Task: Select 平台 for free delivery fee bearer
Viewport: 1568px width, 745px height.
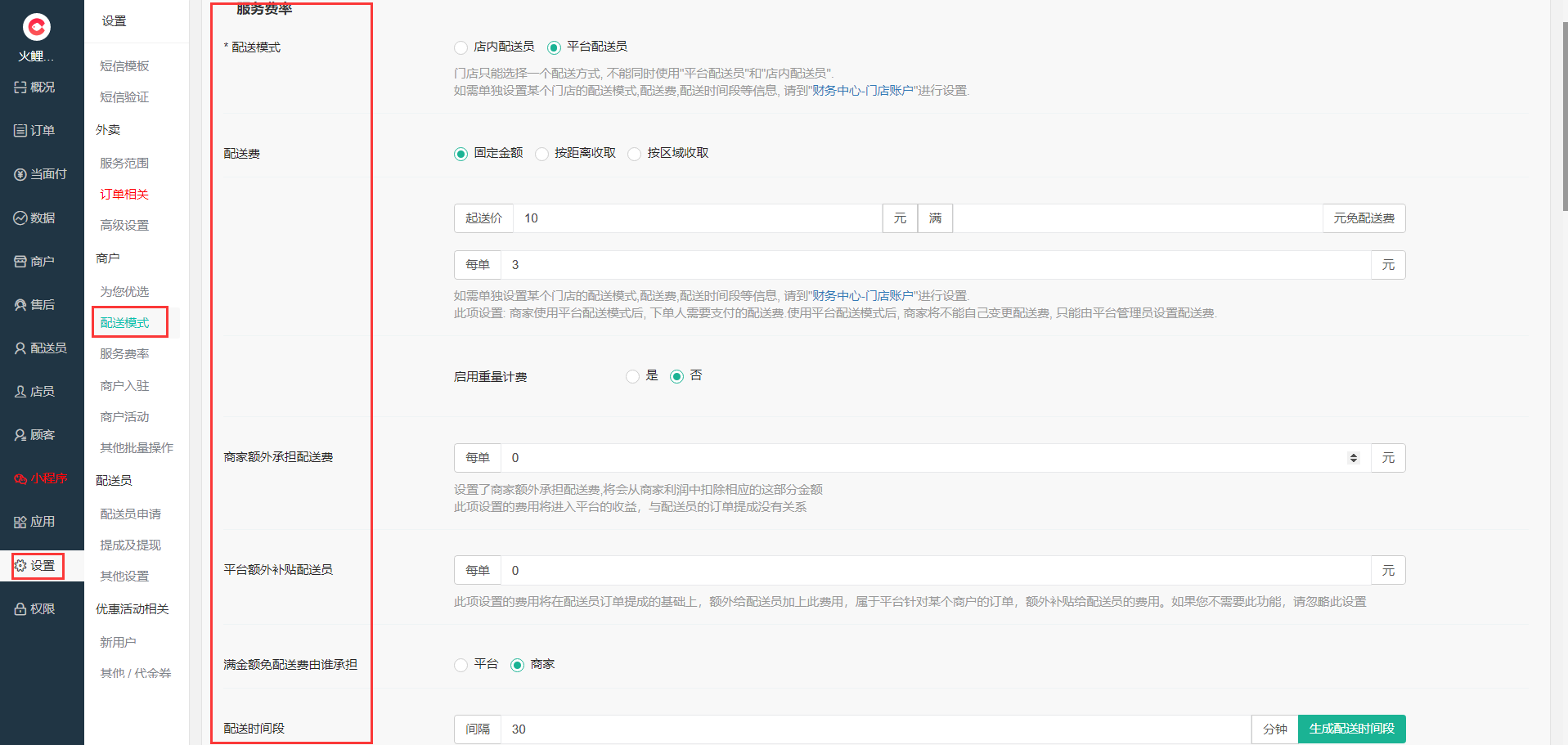Action: click(x=461, y=665)
